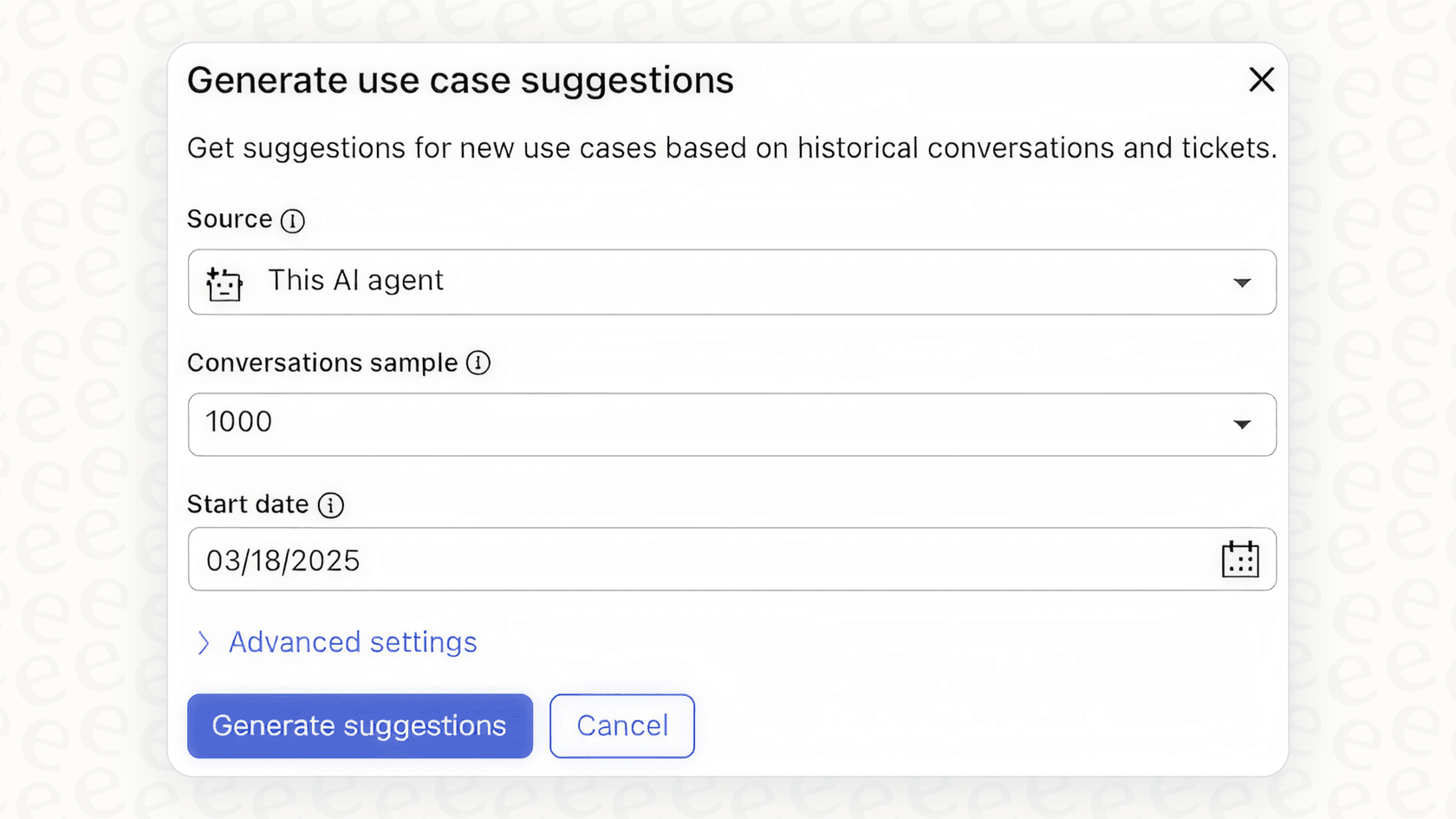The height and width of the screenshot is (819, 1456).
Task: Expand the Advanced settings section
Action: pos(352,642)
